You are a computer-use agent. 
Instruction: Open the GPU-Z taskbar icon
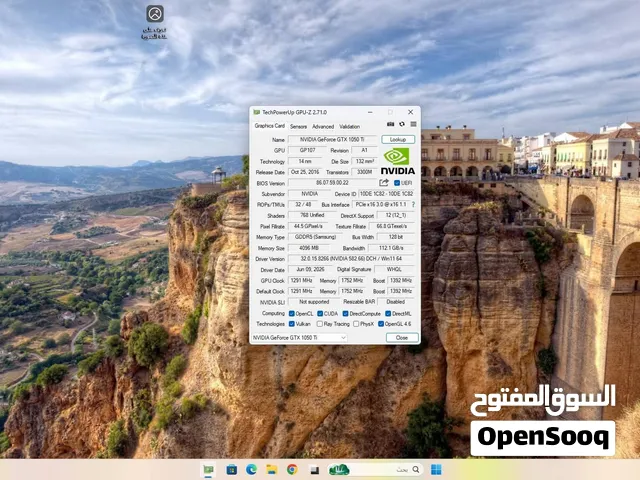coord(209,470)
